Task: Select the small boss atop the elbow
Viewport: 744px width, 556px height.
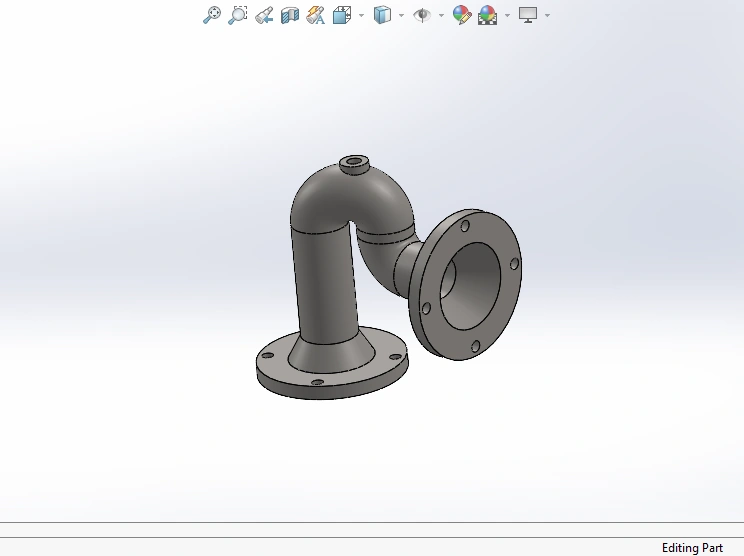Action: pos(354,165)
